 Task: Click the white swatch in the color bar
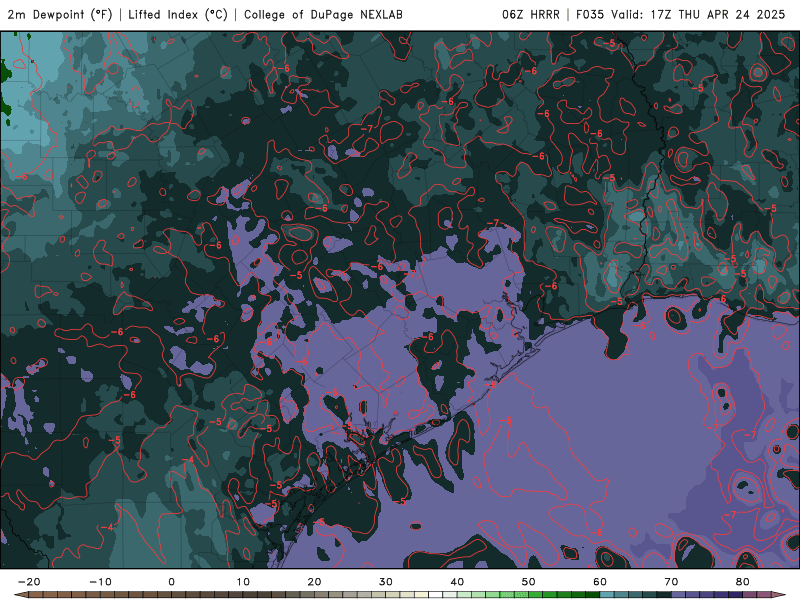435,594
